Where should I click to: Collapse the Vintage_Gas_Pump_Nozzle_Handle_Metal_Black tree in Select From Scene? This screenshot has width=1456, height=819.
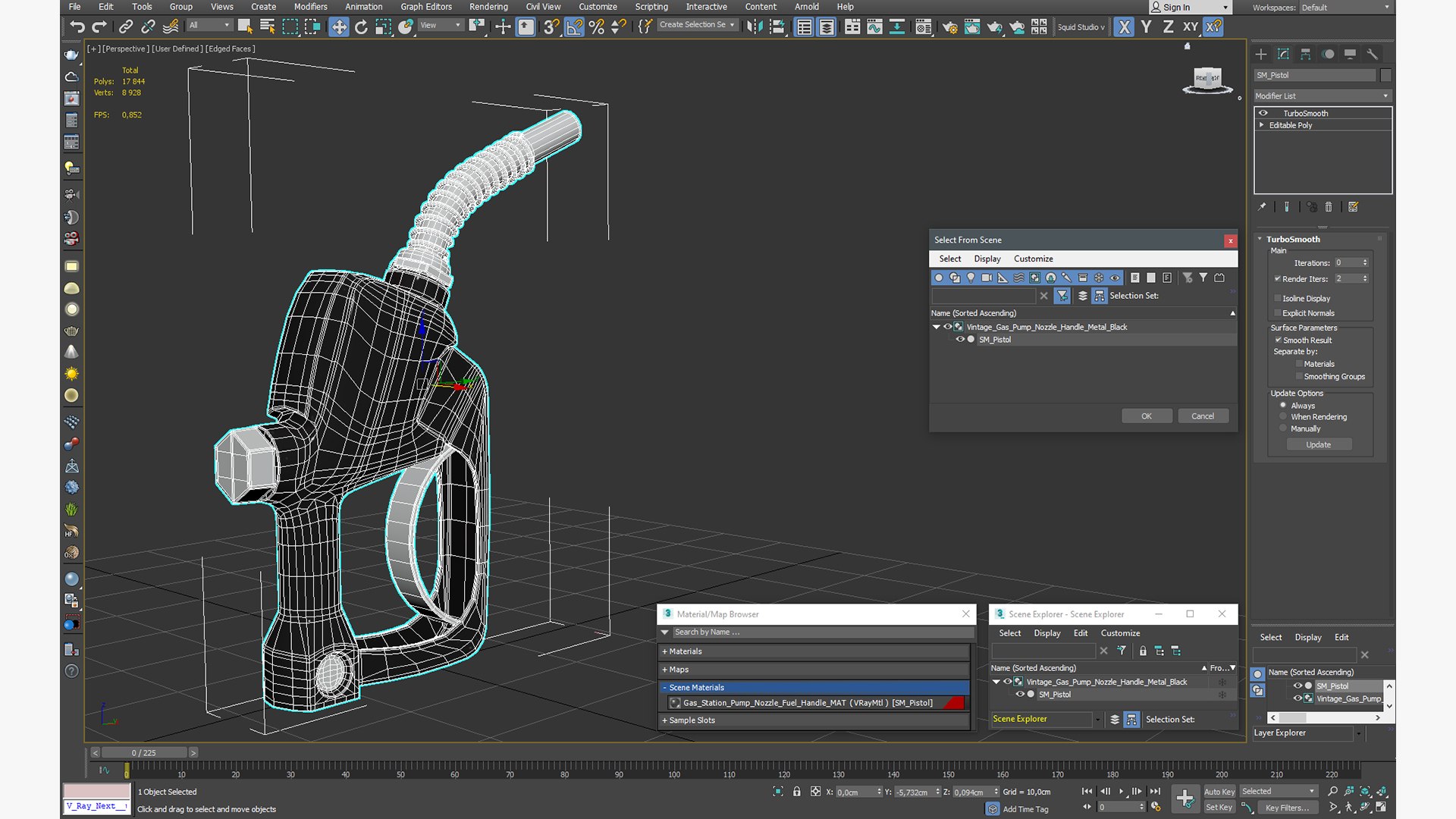937,327
